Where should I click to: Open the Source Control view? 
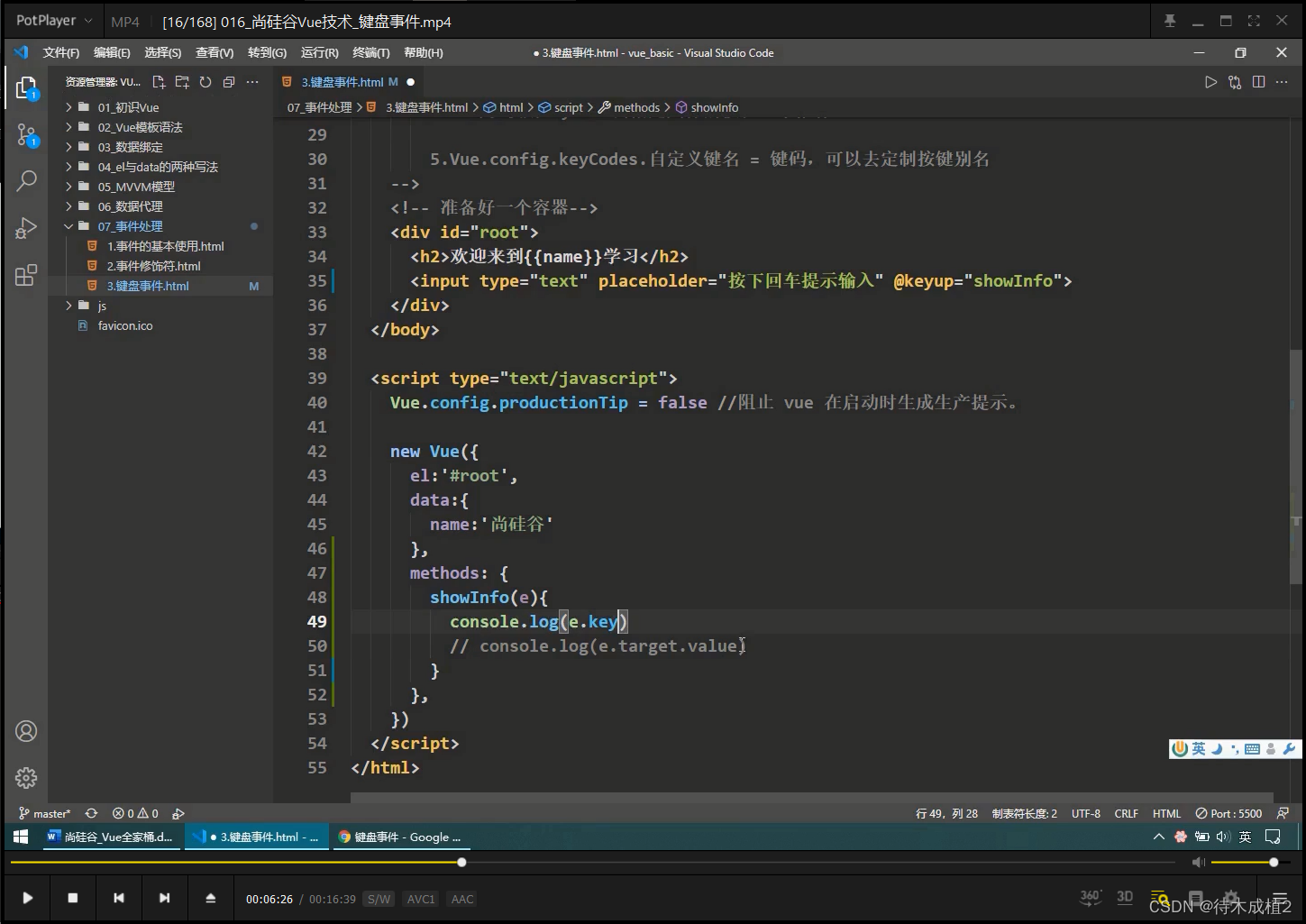pyautogui.click(x=26, y=135)
